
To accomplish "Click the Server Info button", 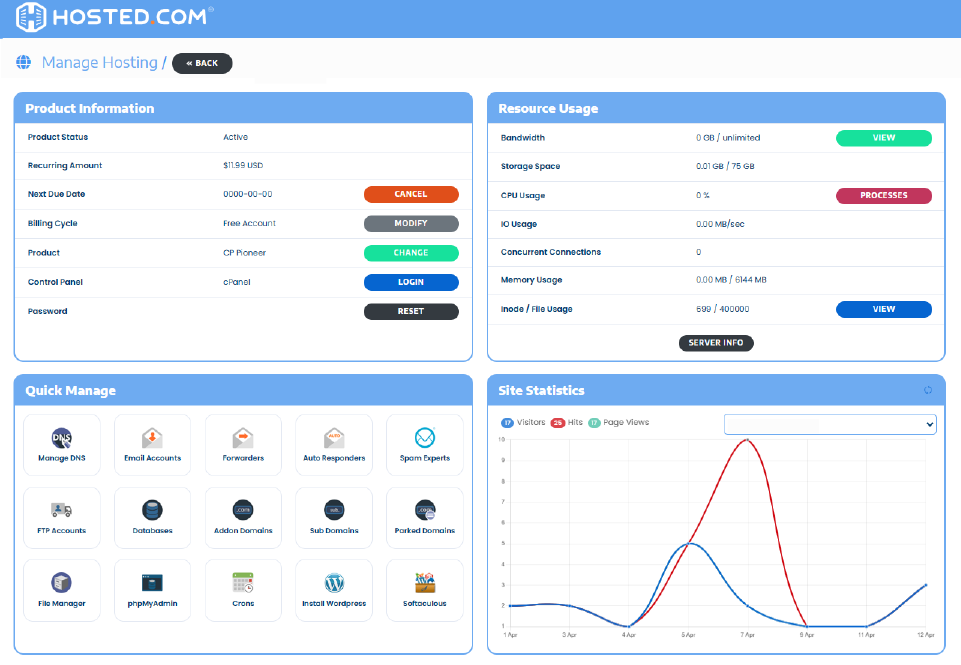I will pyautogui.click(x=716, y=343).
